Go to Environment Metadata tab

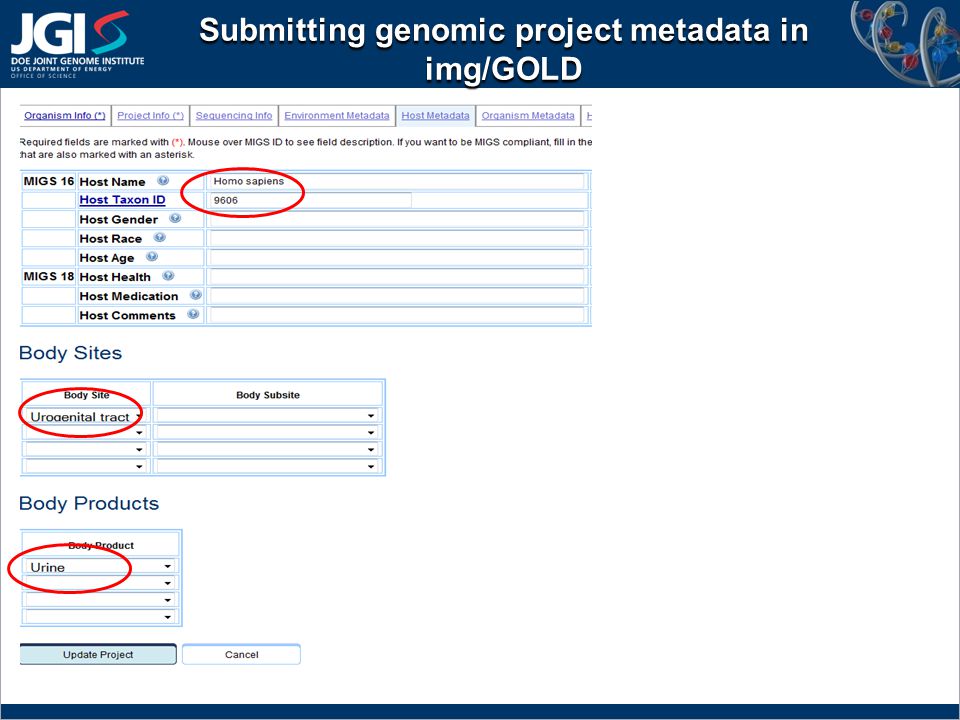[337, 115]
